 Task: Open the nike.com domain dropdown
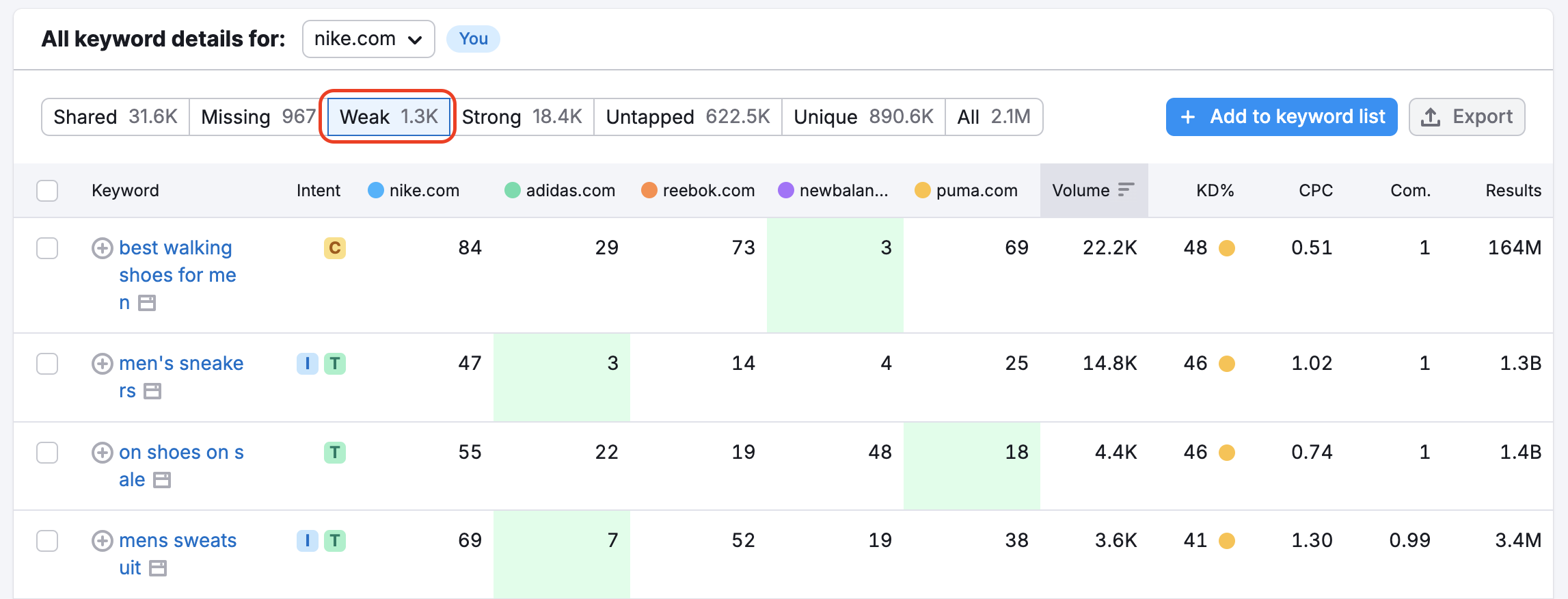click(368, 39)
